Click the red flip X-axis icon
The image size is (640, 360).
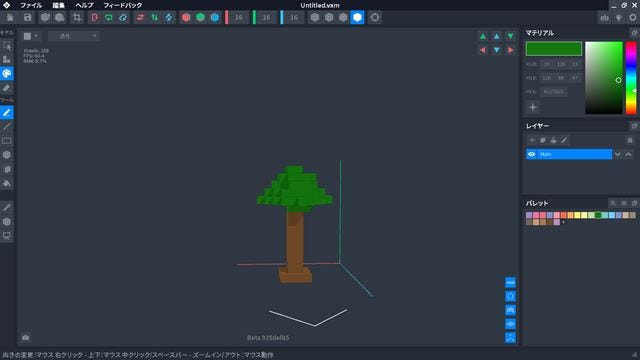click(x=95, y=18)
